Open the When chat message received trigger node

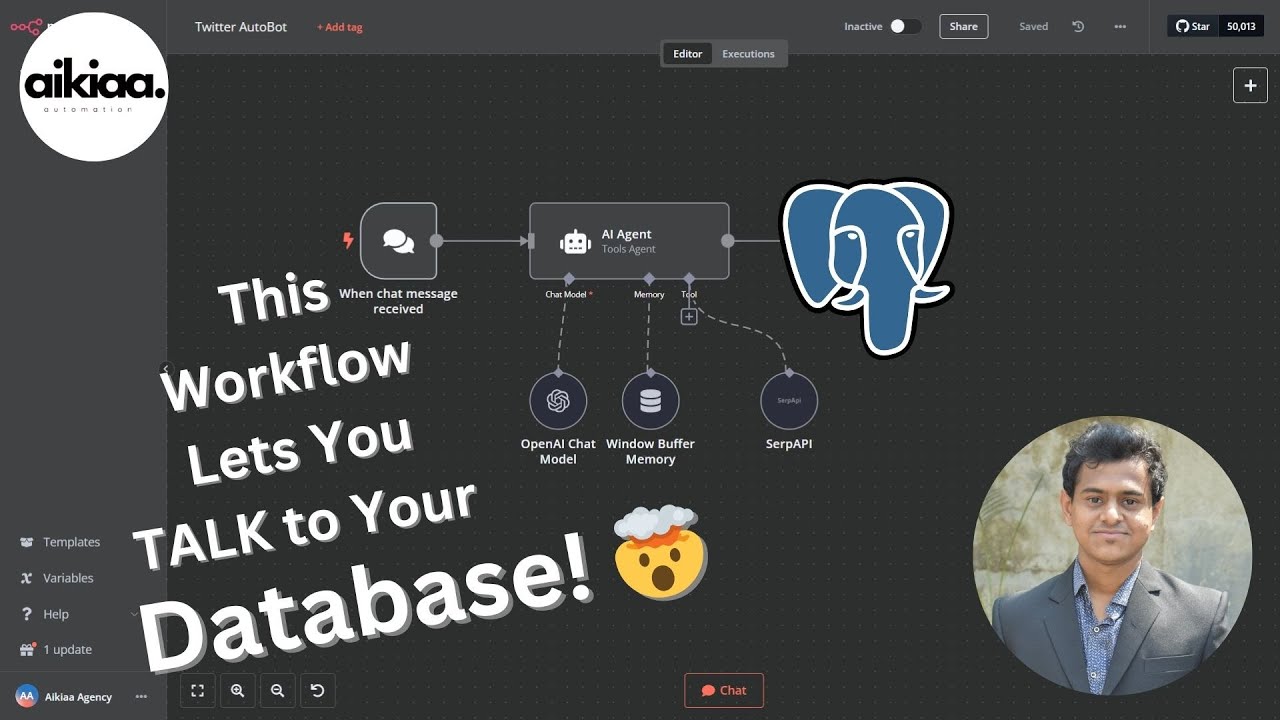(398, 241)
